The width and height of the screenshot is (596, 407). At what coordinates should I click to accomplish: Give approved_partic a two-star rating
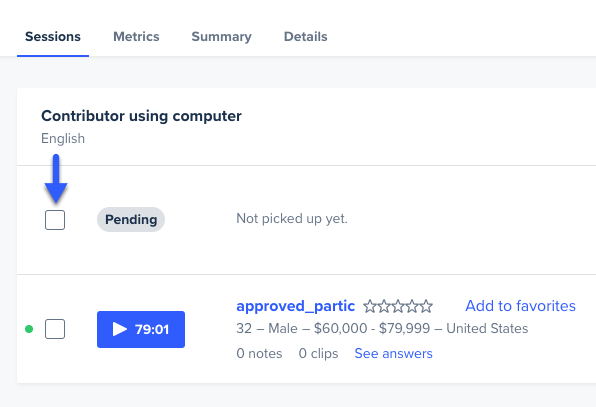click(x=384, y=306)
